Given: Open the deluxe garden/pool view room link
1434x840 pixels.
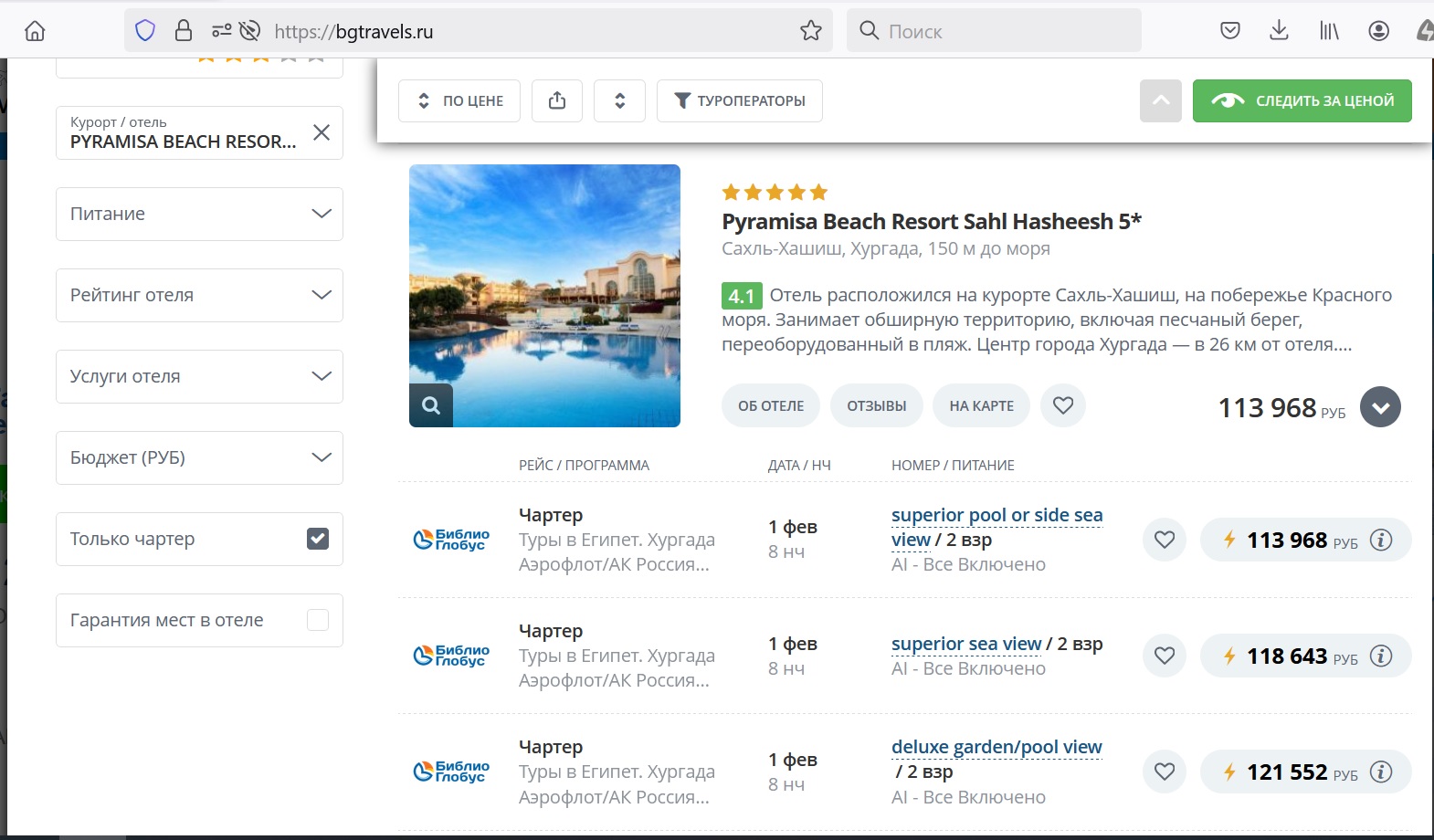Looking at the screenshot, I should coord(996,747).
